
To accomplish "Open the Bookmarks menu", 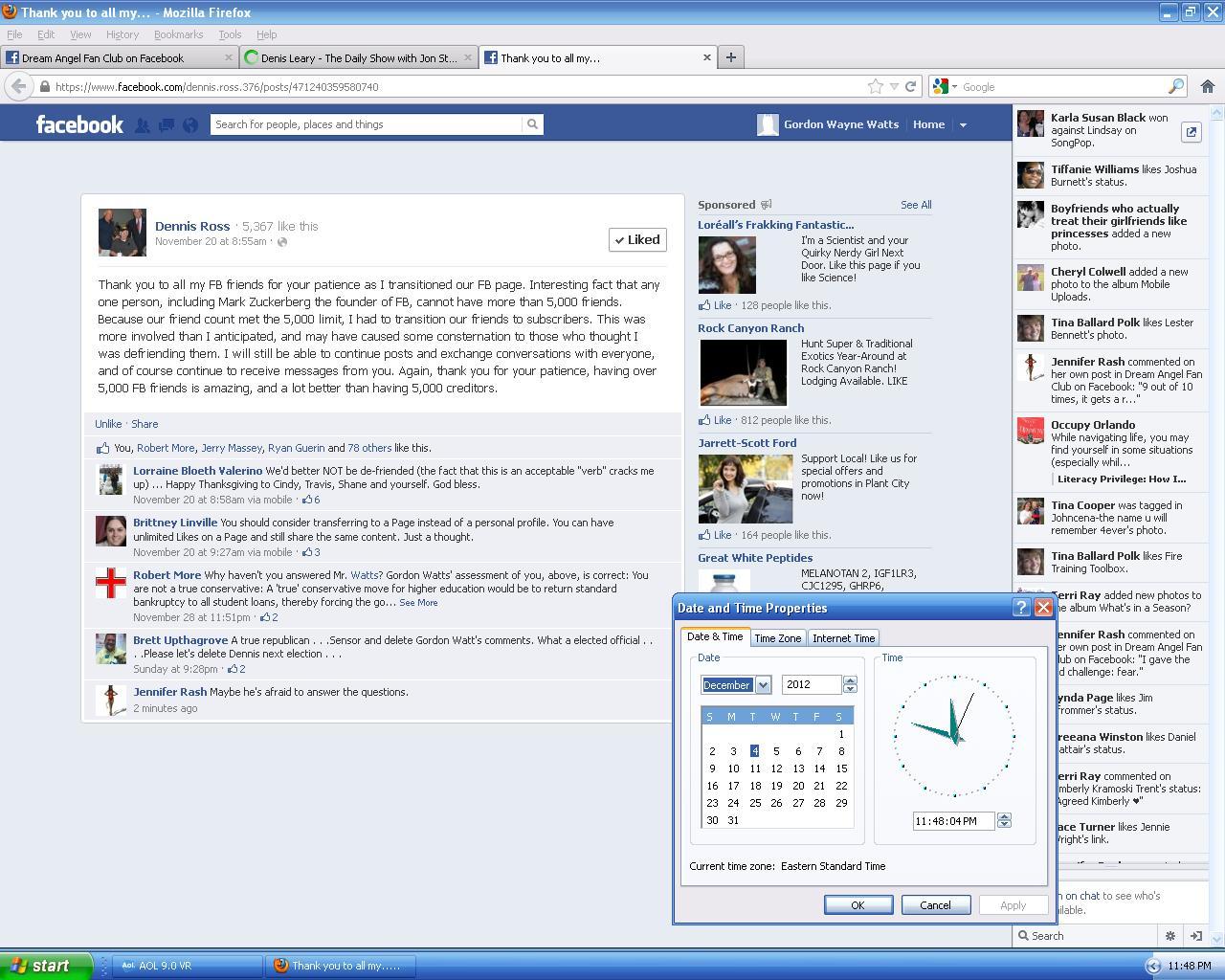I will (x=178, y=34).
